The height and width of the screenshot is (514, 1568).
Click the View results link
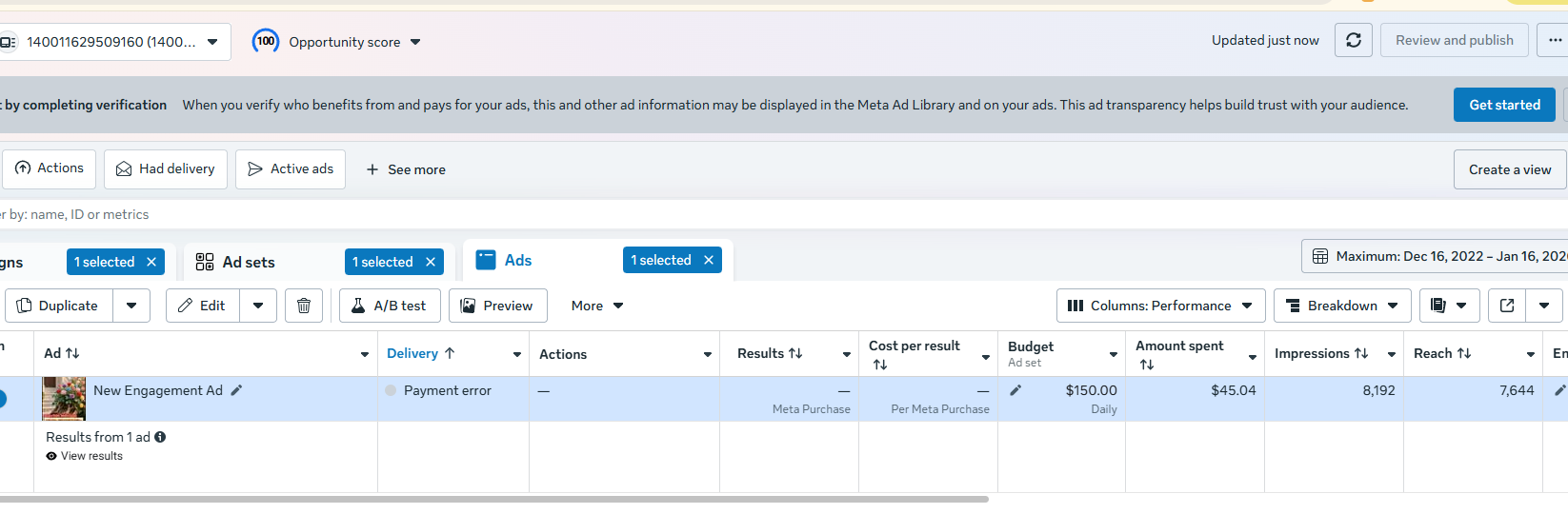[x=91, y=456]
